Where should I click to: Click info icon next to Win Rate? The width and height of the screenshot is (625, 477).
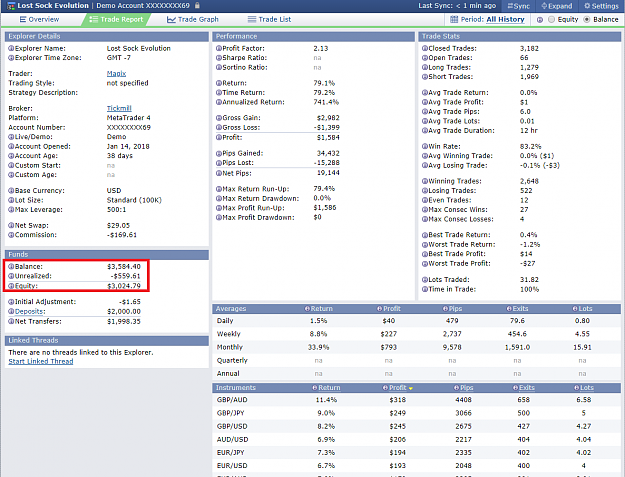pyautogui.click(x=425, y=146)
